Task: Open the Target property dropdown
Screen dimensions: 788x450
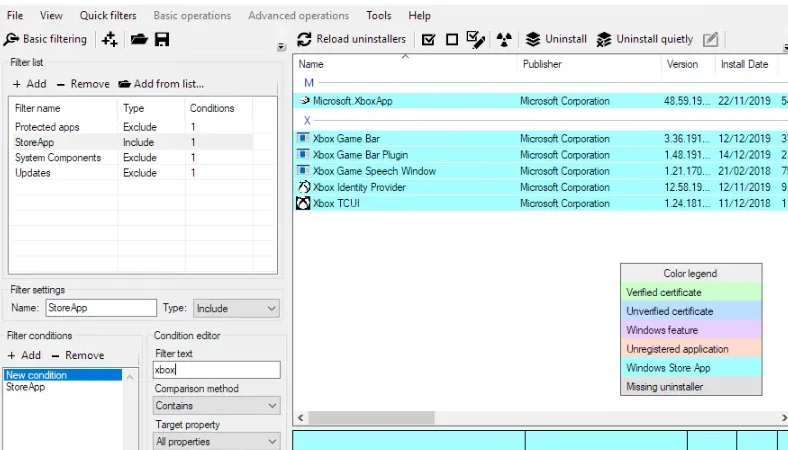Action: click(x=217, y=441)
